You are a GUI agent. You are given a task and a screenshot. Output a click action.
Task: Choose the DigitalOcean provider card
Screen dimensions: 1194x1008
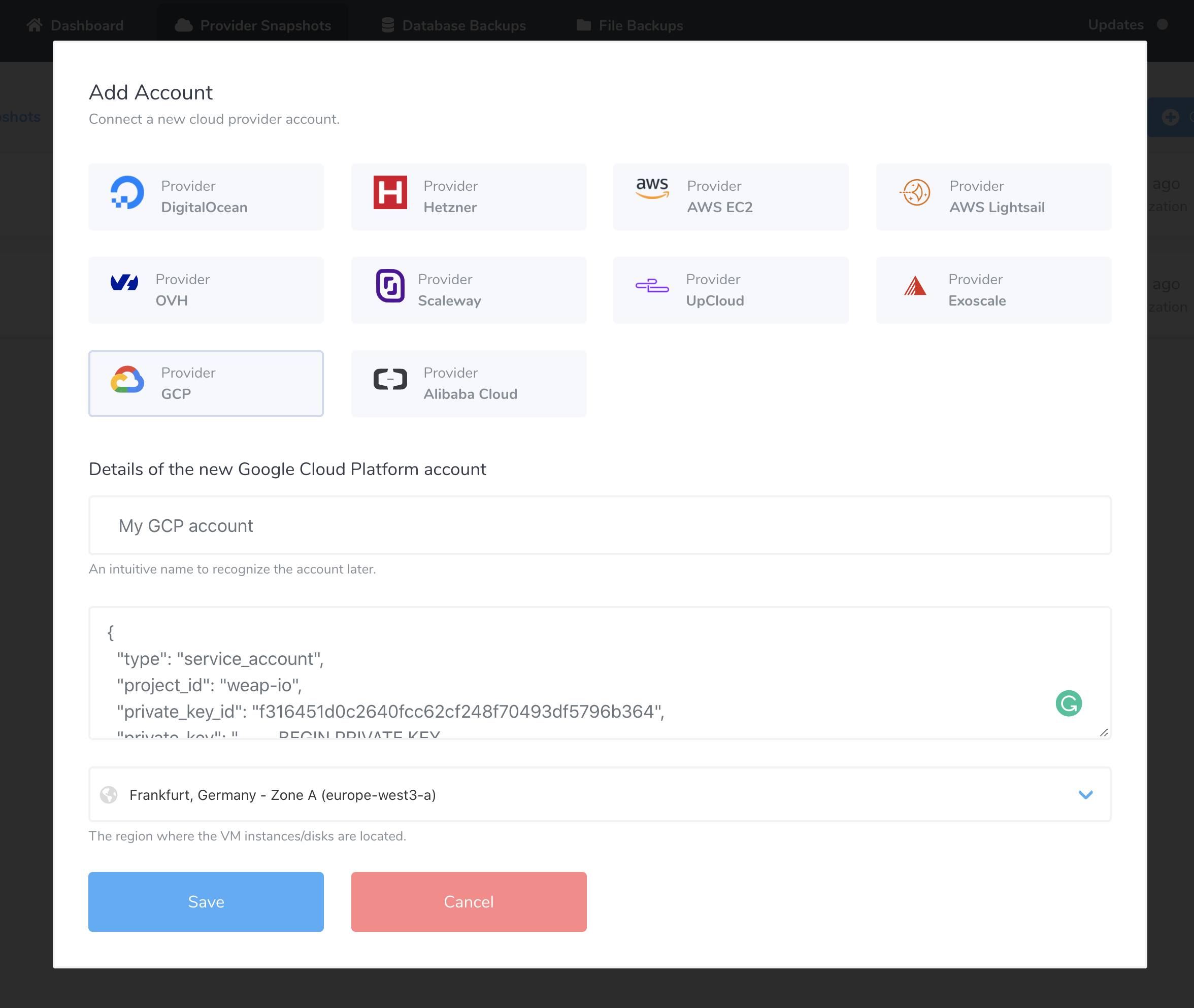(206, 197)
